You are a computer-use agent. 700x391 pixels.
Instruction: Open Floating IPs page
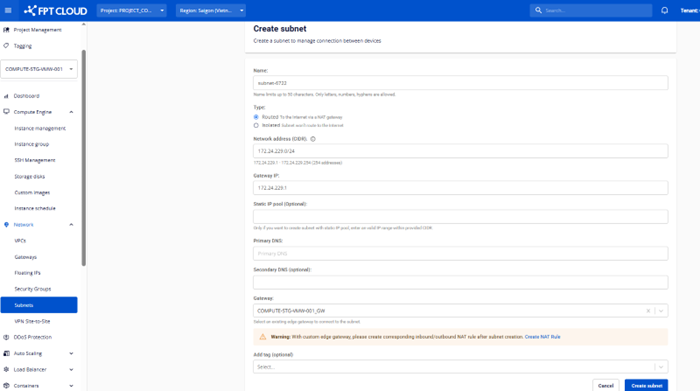pos(27,273)
